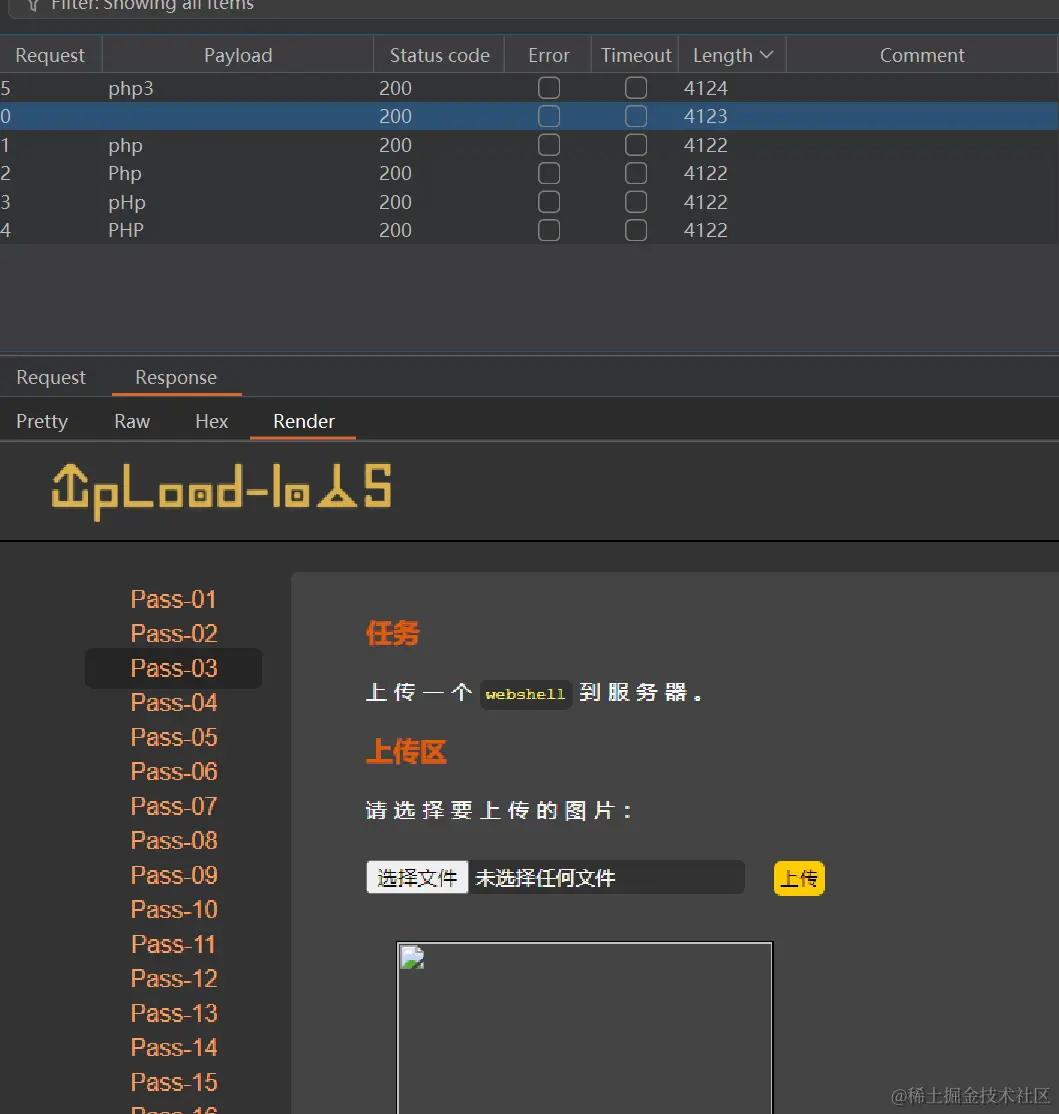Click the Timeout column header

636,55
